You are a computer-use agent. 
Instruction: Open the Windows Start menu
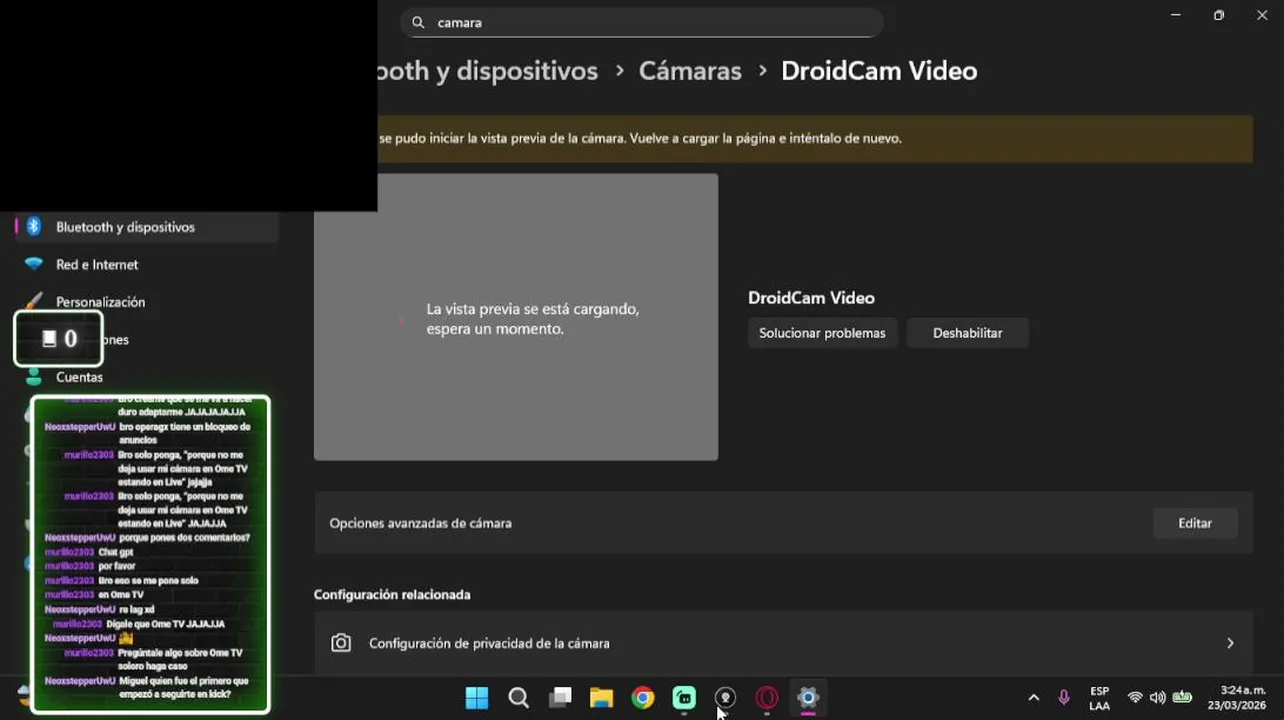[x=477, y=698]
